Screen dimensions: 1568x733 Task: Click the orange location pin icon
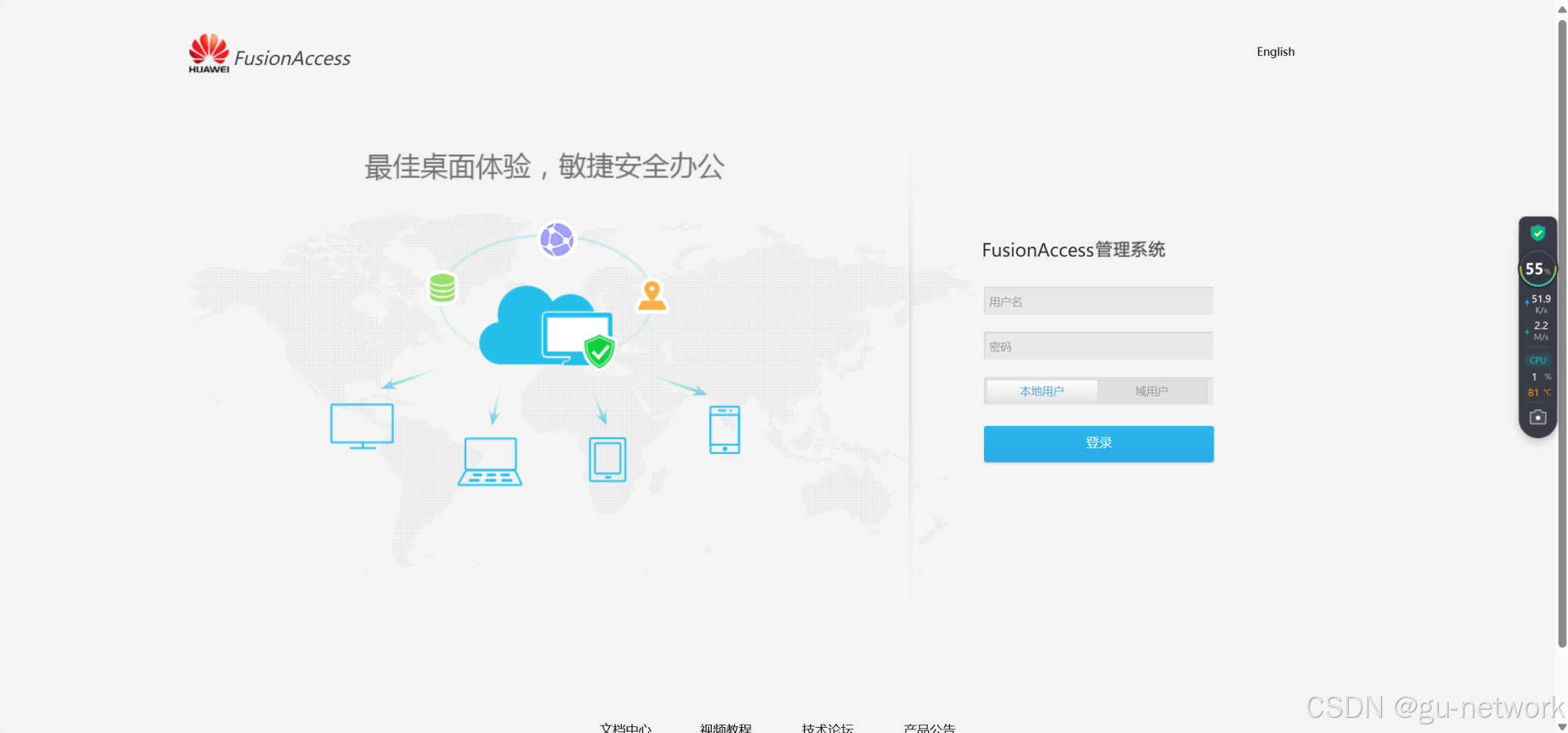[652, 295]
